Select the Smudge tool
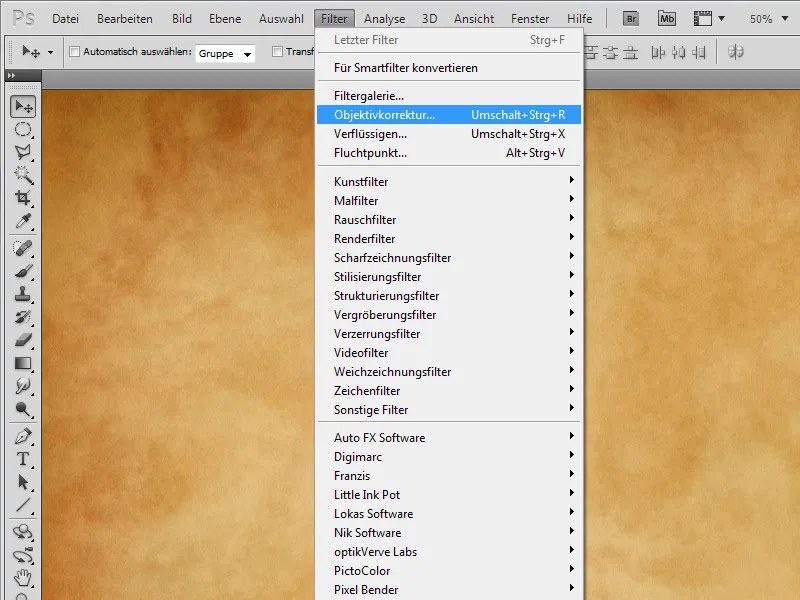The width and height of the screenshot is (800, 600). point(23,386)
